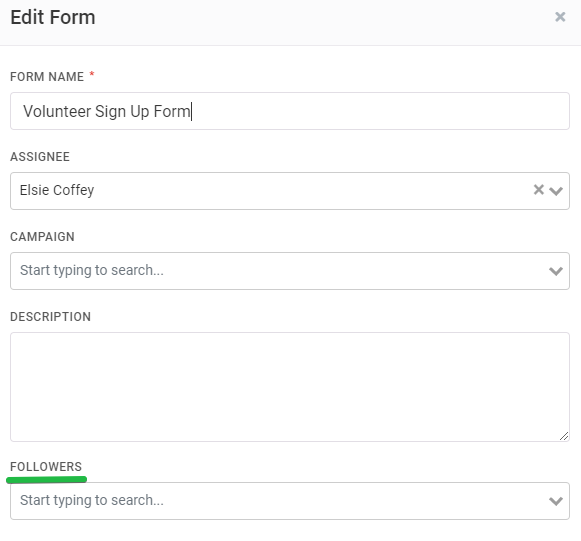Click the FOLLOWERS field label
The width and height of the screenshot is (581, 541).
(x=46, y=467)
